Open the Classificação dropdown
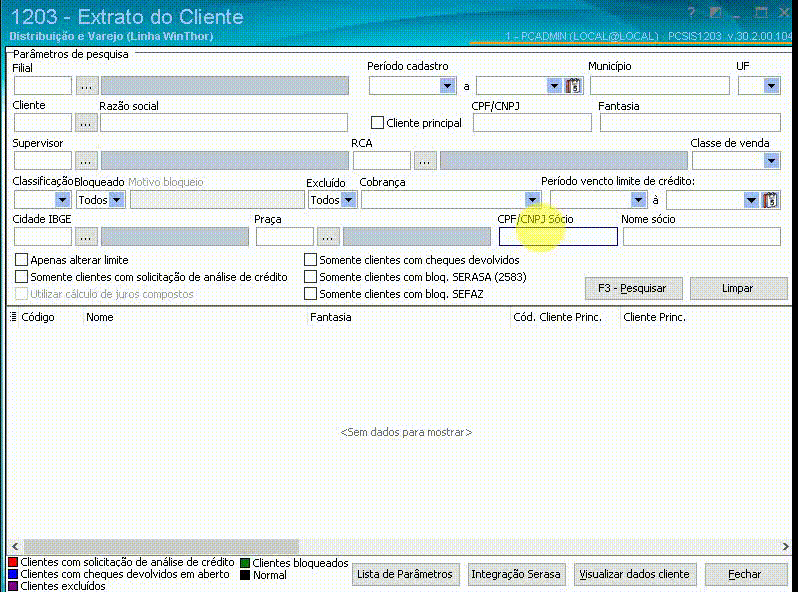 click(x=63, y=200)
